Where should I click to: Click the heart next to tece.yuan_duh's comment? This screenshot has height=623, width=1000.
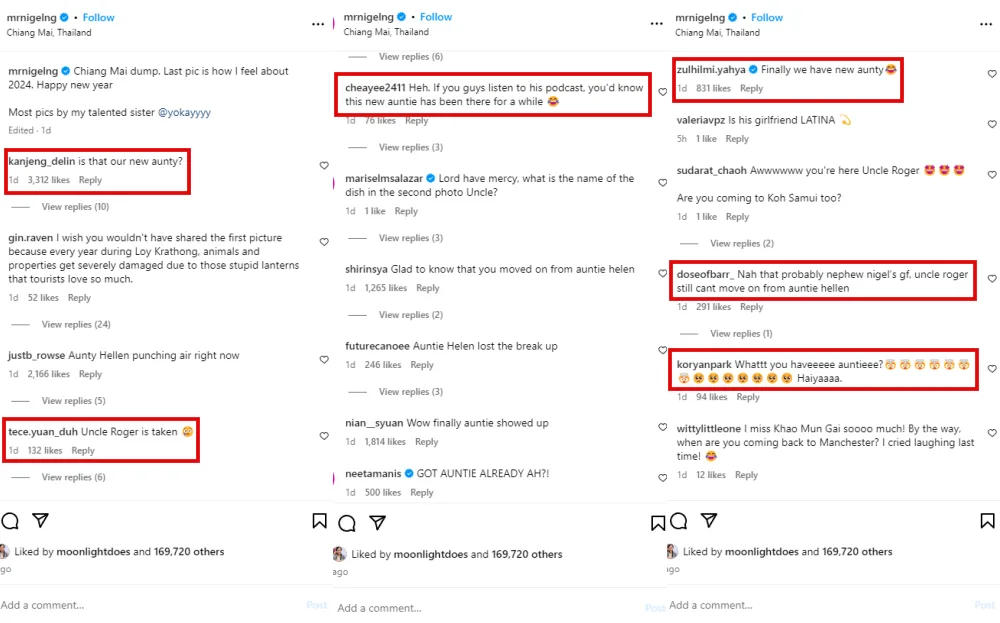click(x=324, y=436)
